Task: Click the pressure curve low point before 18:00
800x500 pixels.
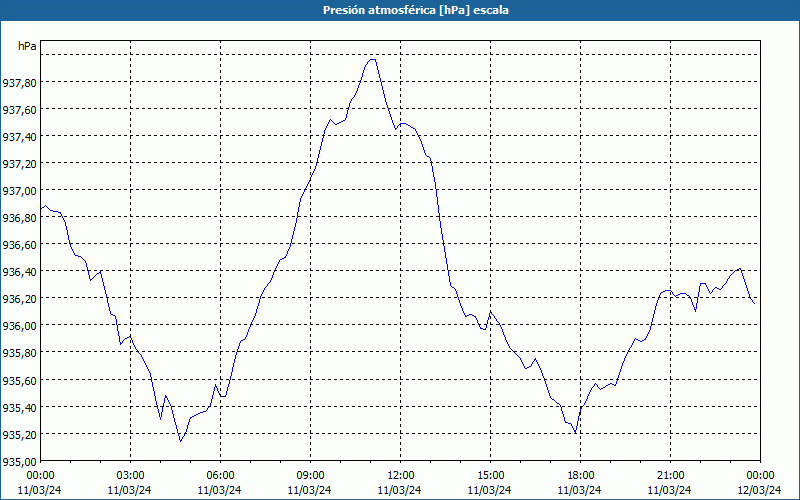Action: click(575, 433)
